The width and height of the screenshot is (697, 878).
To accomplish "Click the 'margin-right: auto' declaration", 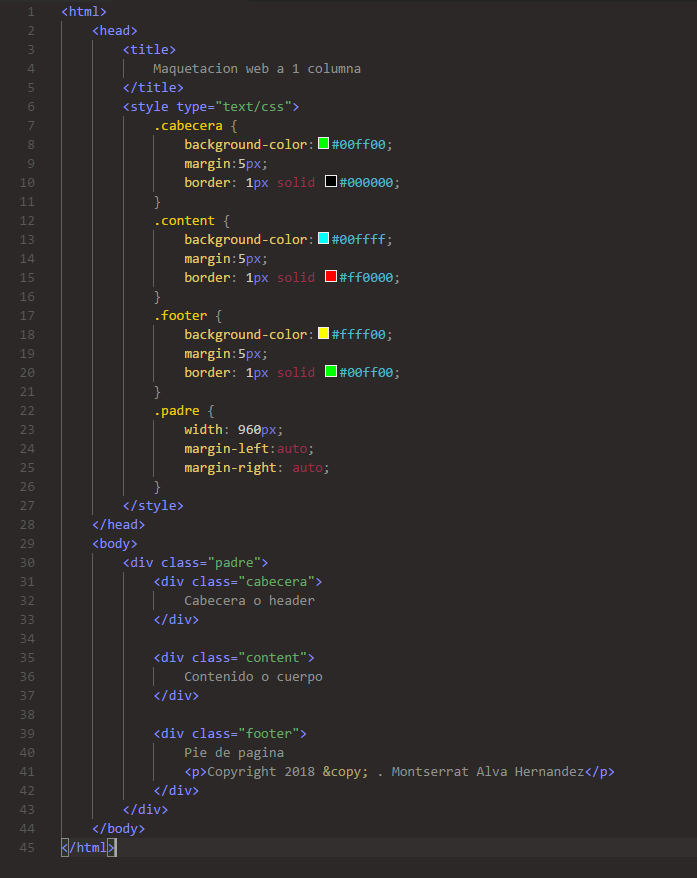I will pos(257,468).
